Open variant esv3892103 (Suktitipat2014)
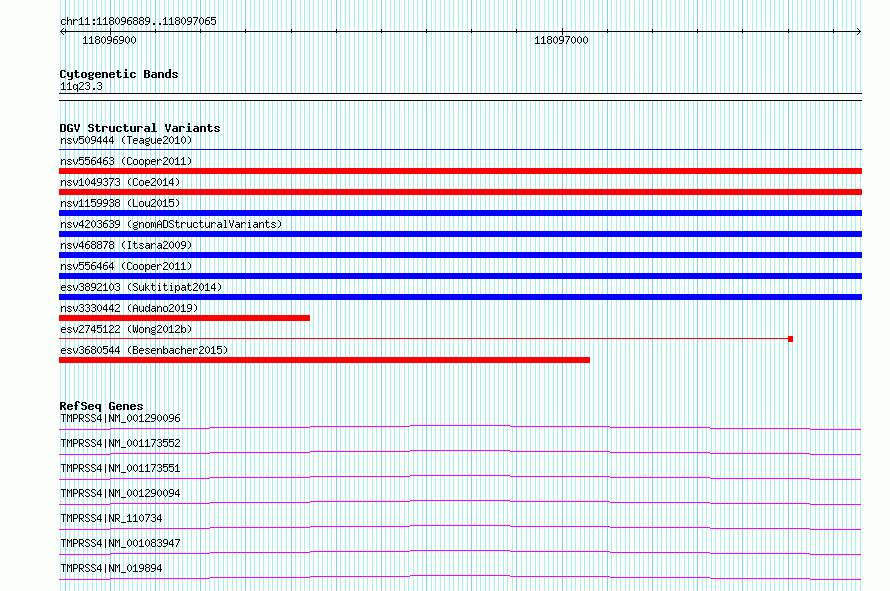The image size is (890, 591). 141,287
